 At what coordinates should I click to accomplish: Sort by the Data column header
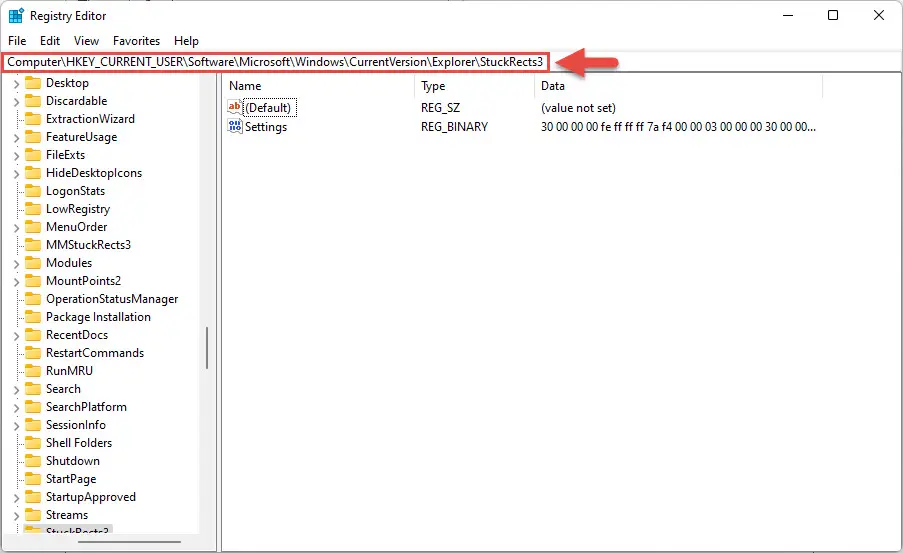pos(678,86)
